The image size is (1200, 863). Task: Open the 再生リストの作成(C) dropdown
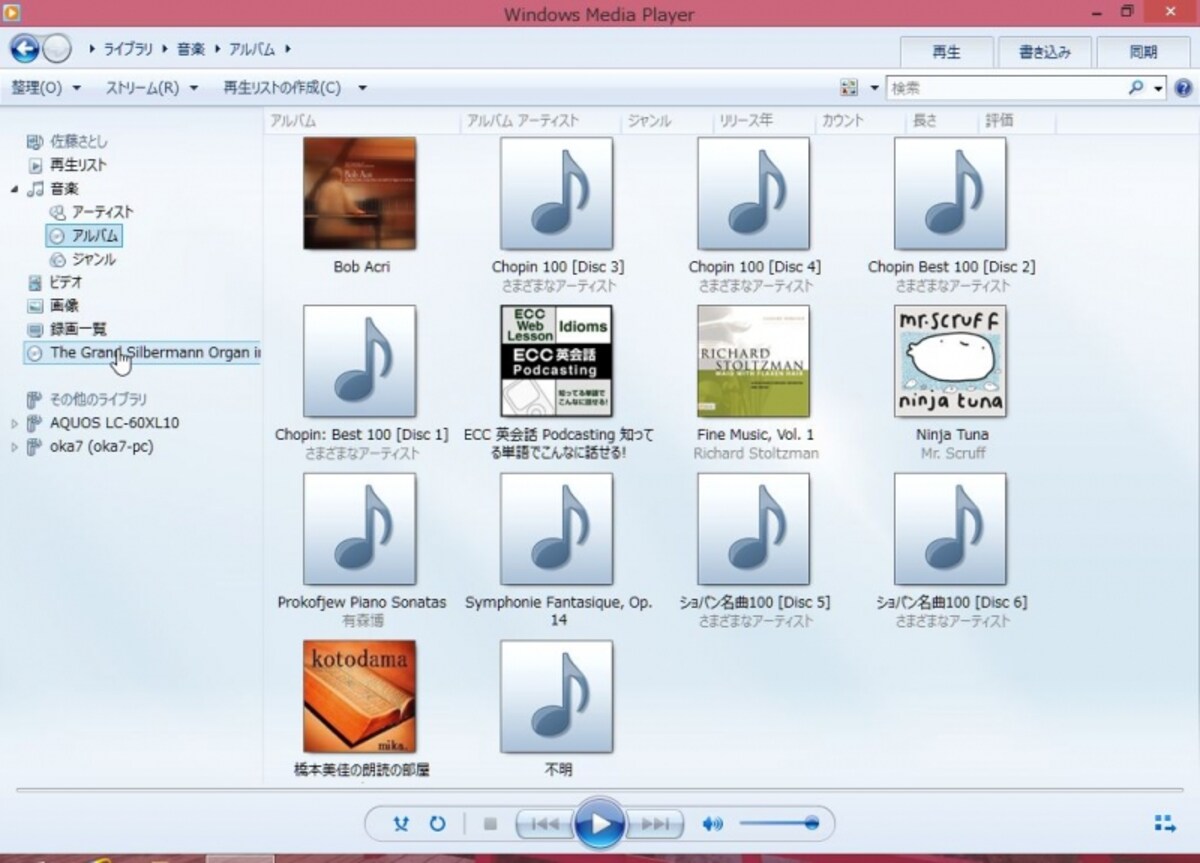pyautogui.click(x=294, y=88)
